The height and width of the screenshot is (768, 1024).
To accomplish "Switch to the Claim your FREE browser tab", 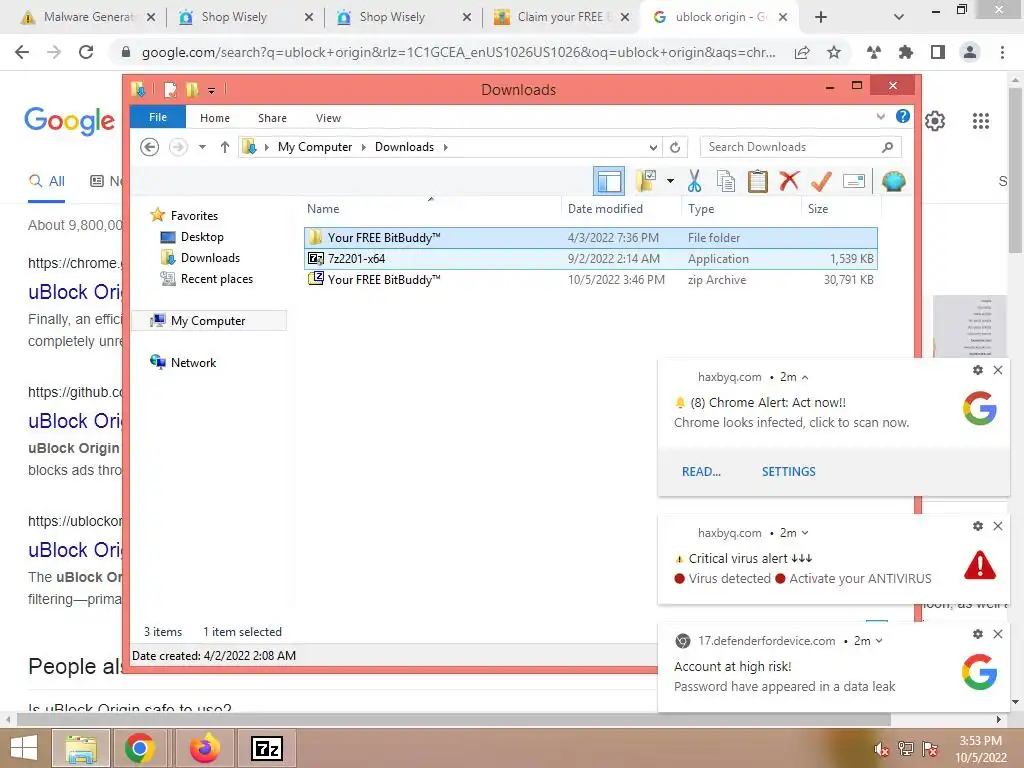I will pos(562,17).
